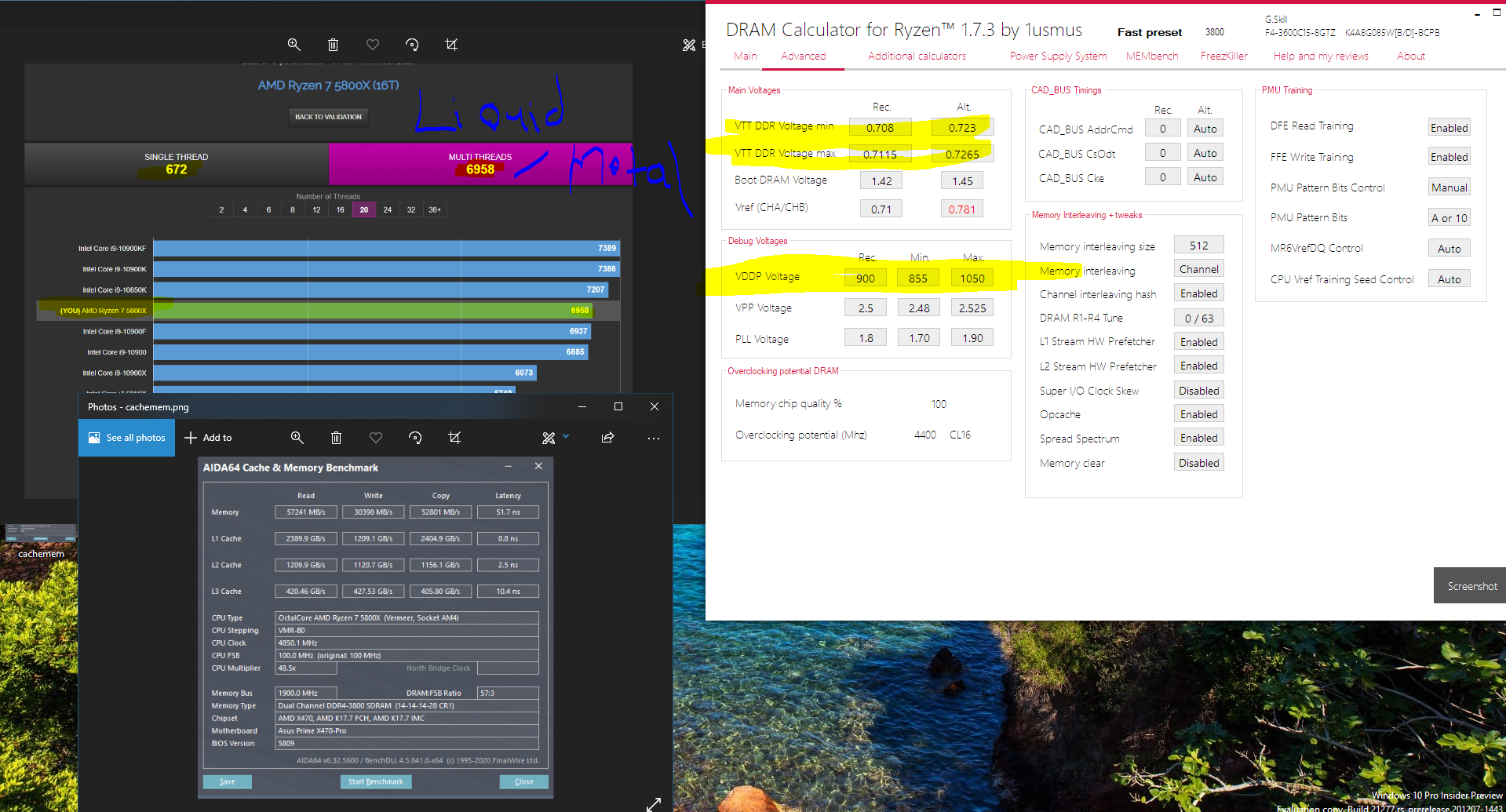This screenshot has height=812, width=1506.
Task: Click Close button in AIDA64 benchmark
Action: pos(523,781)
